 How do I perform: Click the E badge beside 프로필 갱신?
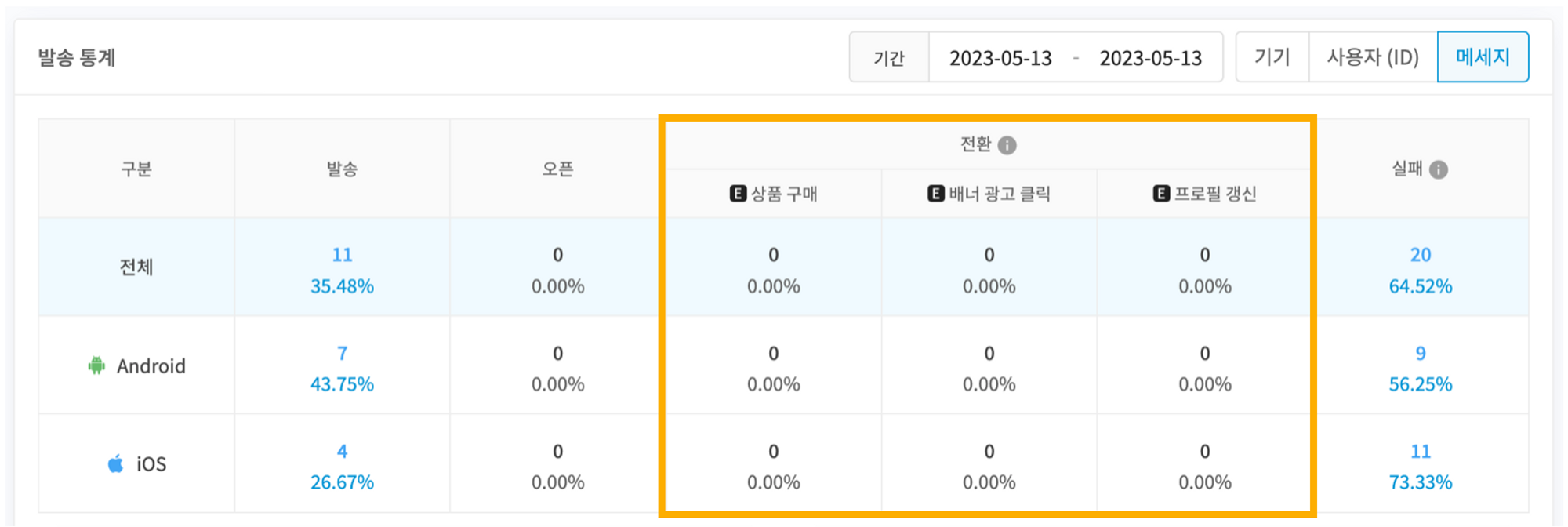tap(1161, 194)
